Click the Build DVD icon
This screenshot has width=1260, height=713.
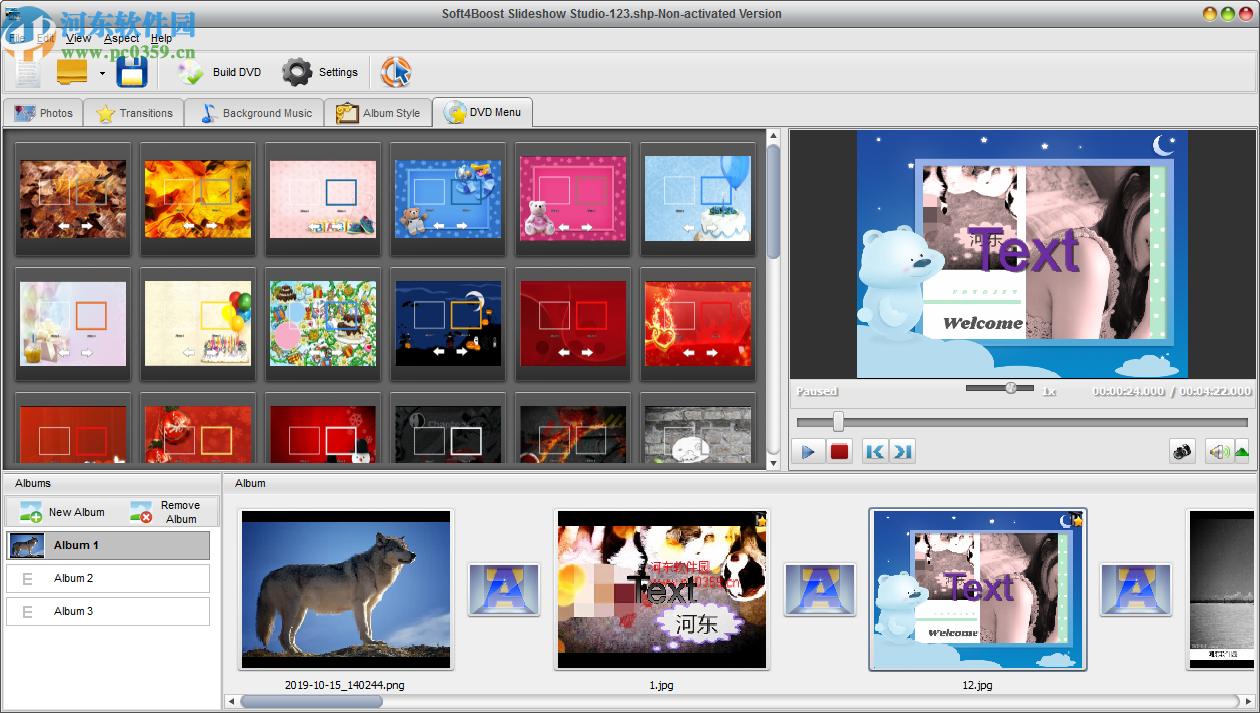tap(190, 71)
